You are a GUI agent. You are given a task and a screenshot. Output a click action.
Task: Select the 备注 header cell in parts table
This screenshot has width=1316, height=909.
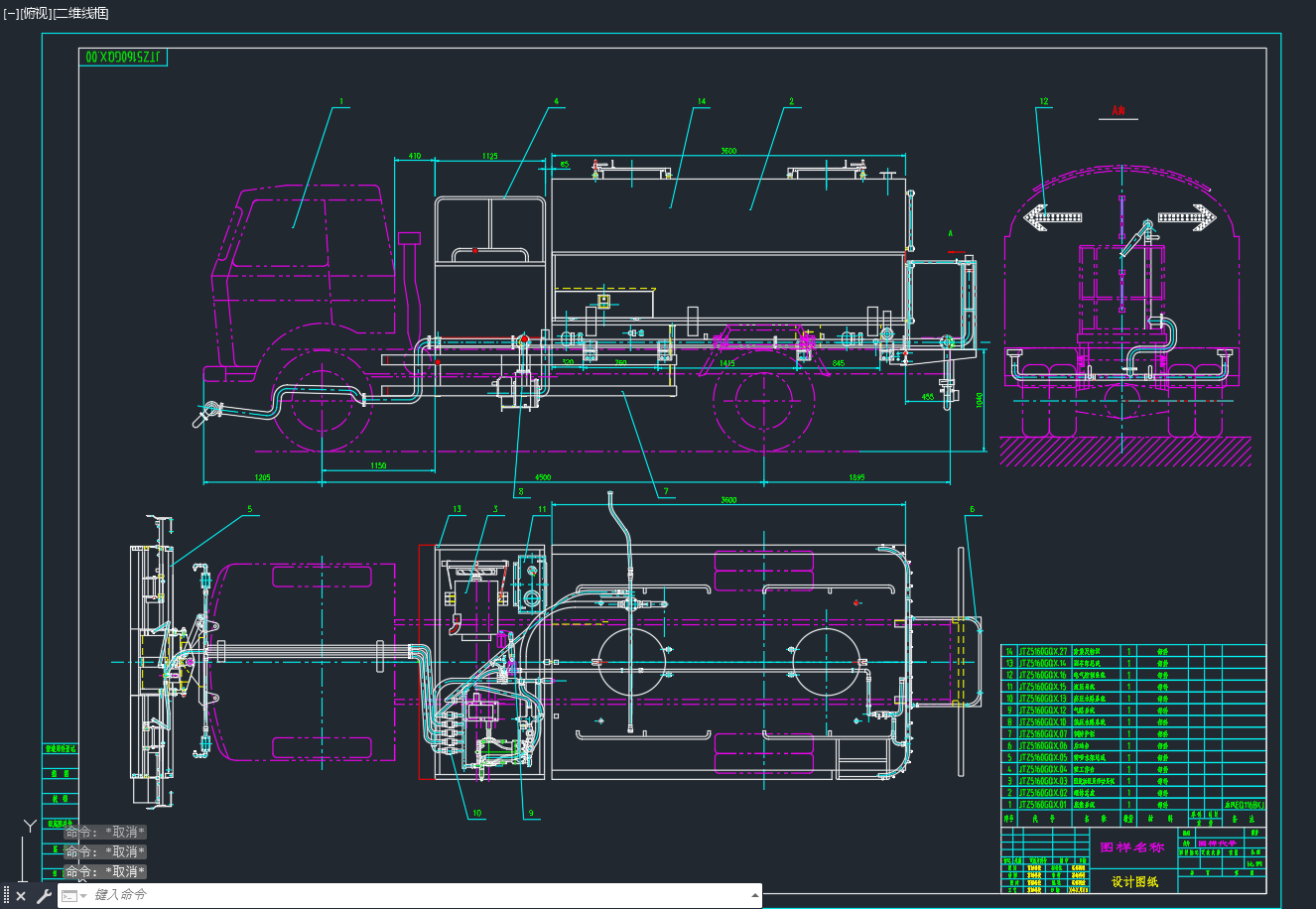click(1244, 820)
